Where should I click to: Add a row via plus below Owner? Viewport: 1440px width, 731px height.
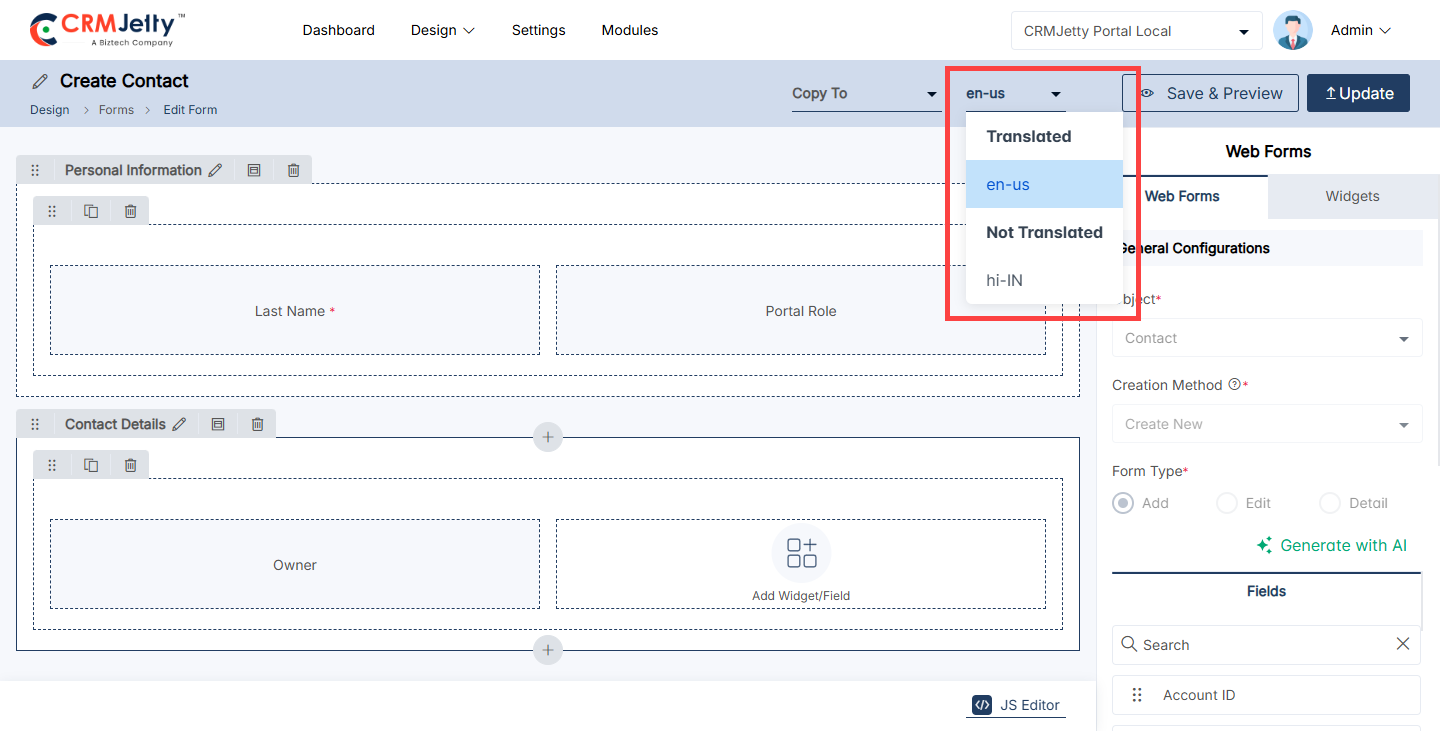[x=547, y=650]
